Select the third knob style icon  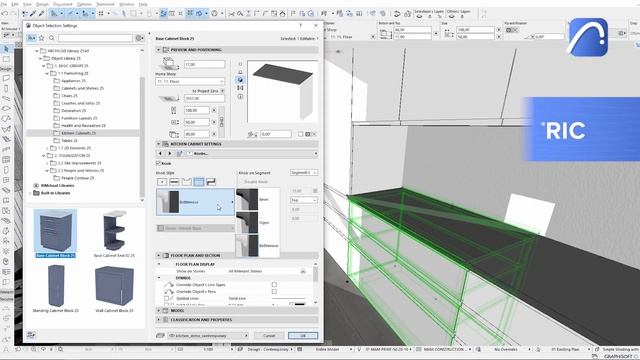point(187,182)
